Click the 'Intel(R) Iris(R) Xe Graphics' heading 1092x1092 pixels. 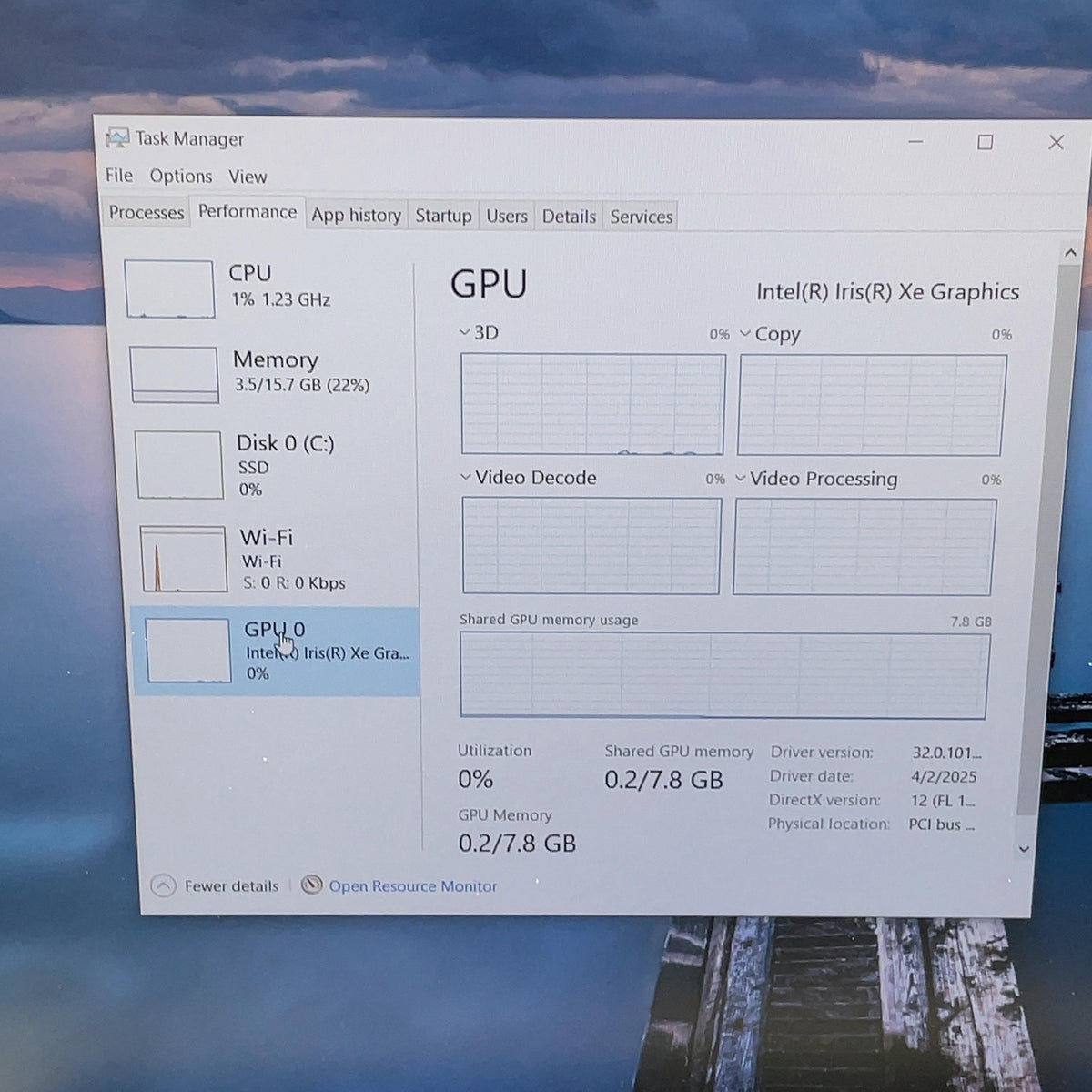(x=887, y=292)
